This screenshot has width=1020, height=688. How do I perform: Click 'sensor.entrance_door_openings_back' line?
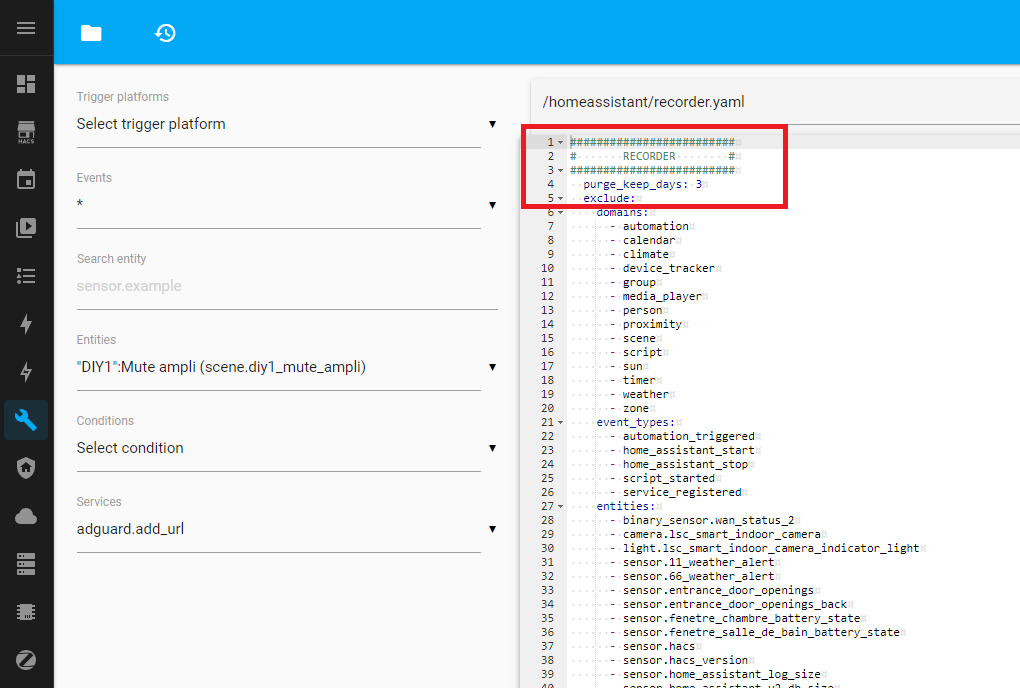[x=735, y=604]
